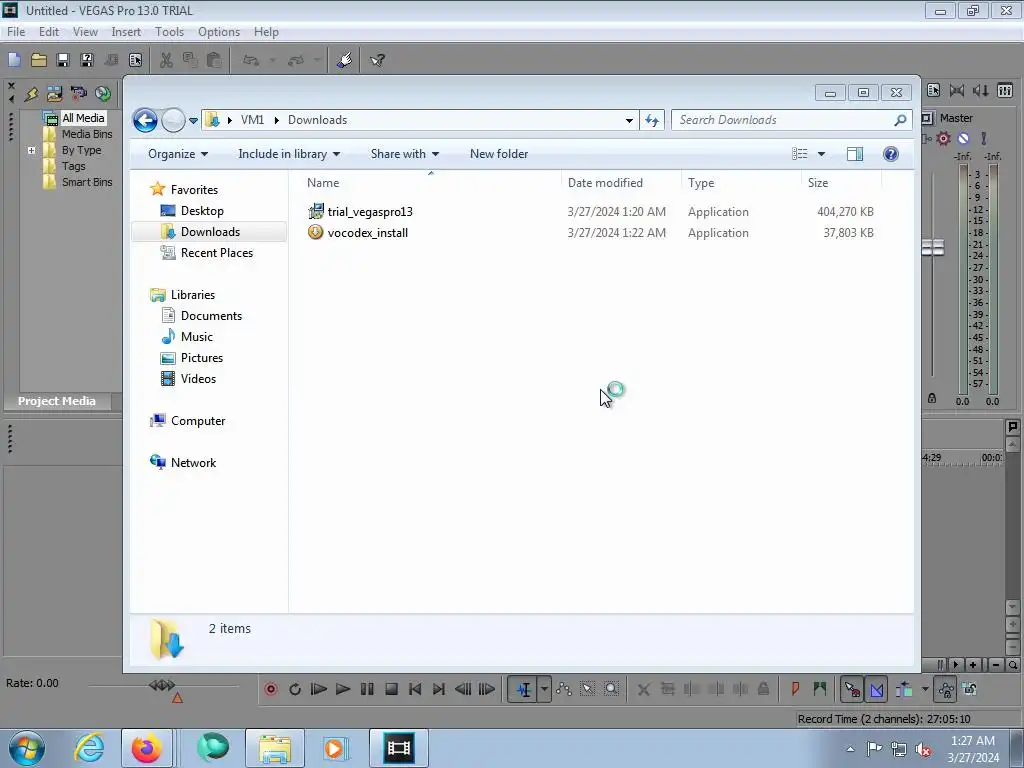Open the File menu in VEGAS
1024x768 pixels.
pyautogui.click(x=16, y=31)
